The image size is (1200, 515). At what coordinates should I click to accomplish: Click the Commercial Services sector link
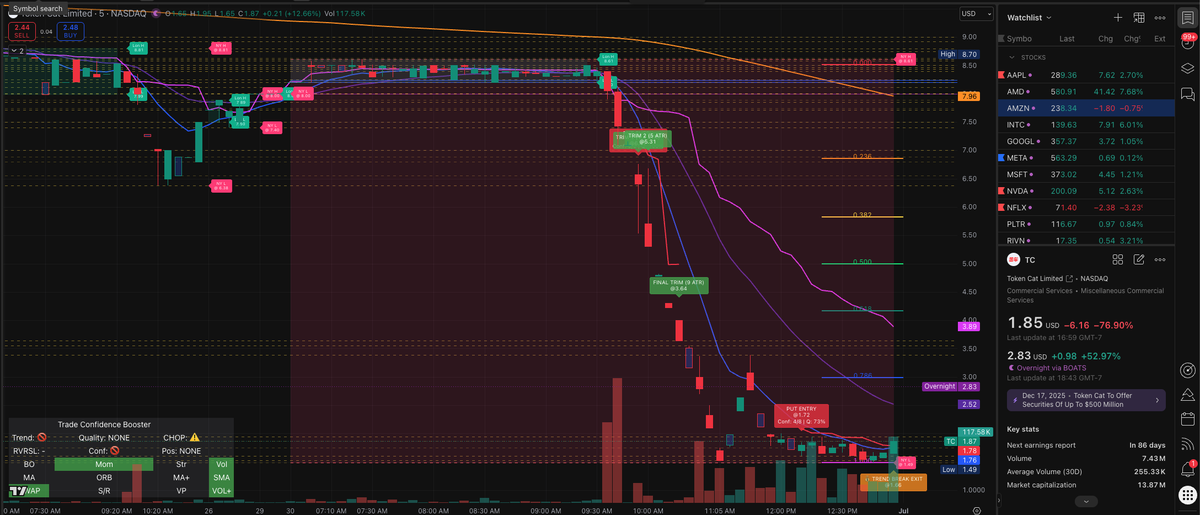(1041, 290)
